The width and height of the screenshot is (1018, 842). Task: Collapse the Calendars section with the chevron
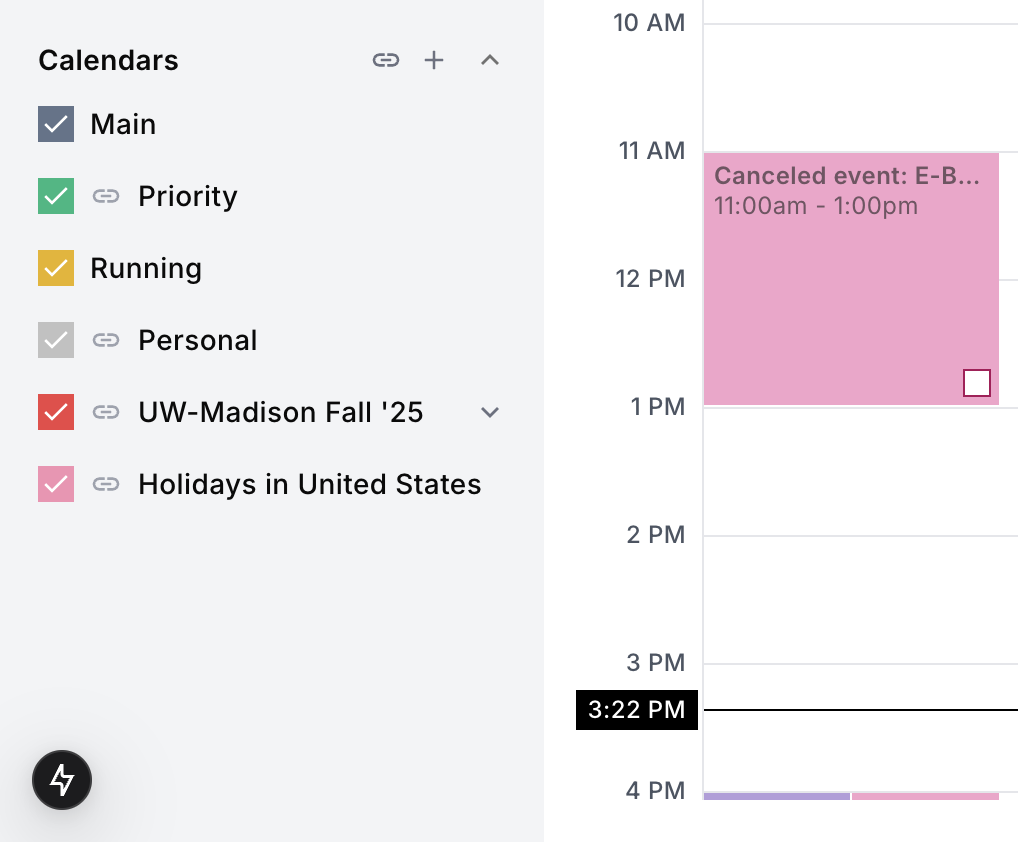click(x=489, y=60)
